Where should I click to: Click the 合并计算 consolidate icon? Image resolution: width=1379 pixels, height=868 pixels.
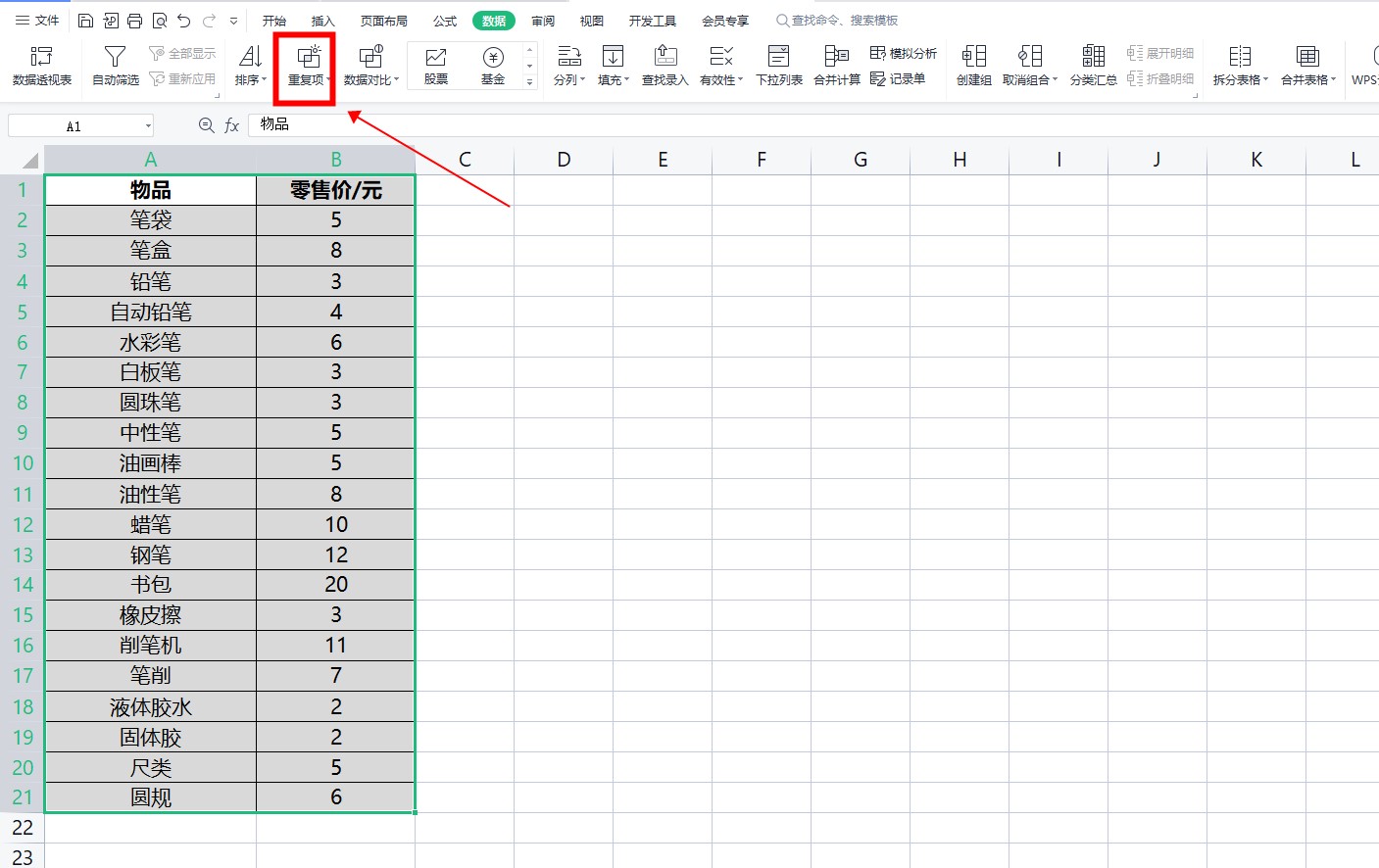(836, 66)
